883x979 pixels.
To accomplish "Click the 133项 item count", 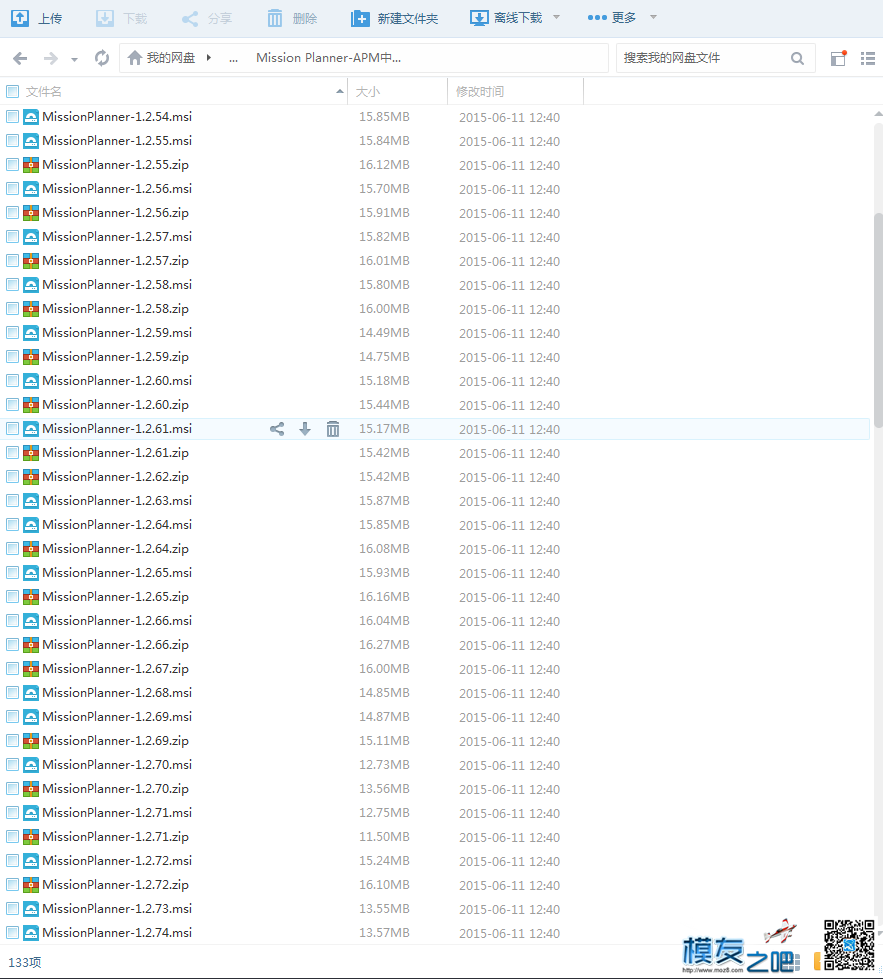I will pyautogui.click(x=24, y=962).
